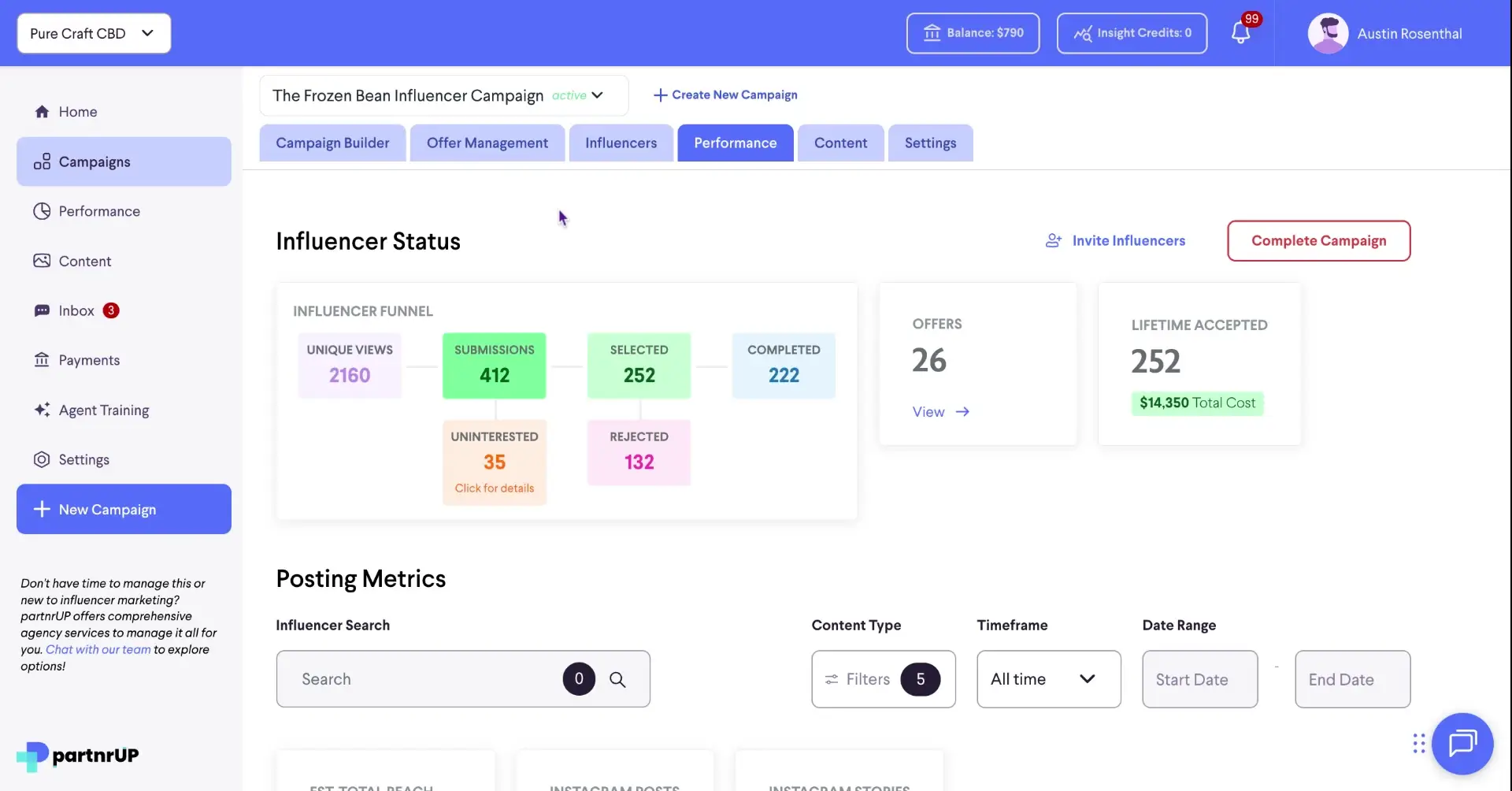Select the Content image icon in sidebar
This screenshot has height=791, width=1512.
(x=42, y=260)
